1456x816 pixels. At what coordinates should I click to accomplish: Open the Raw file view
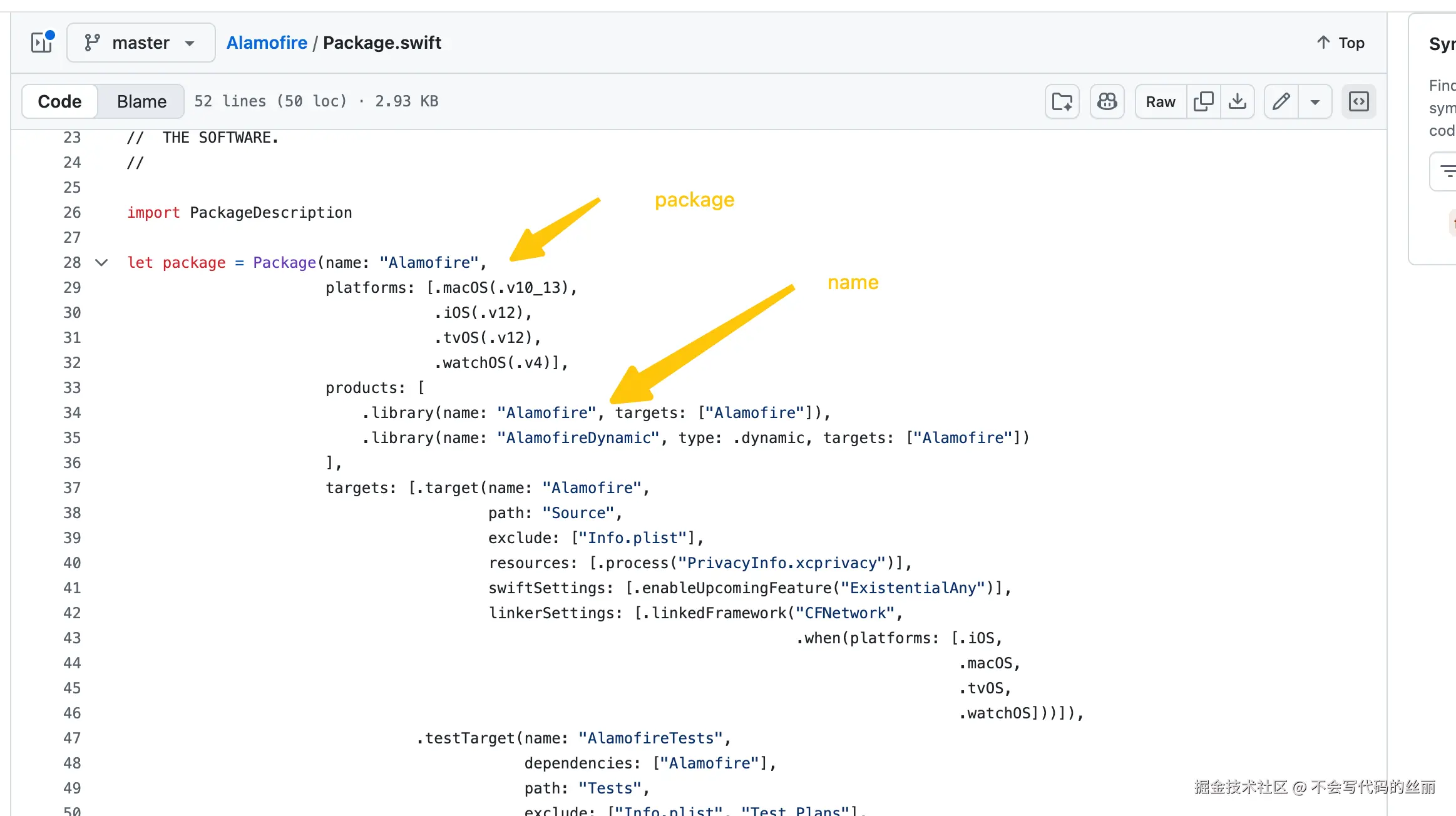pos(1160,101)
